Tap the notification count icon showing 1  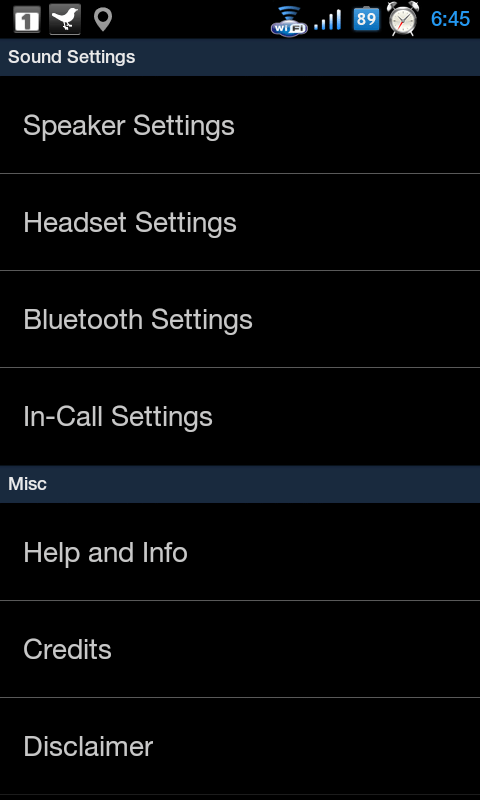27,19
